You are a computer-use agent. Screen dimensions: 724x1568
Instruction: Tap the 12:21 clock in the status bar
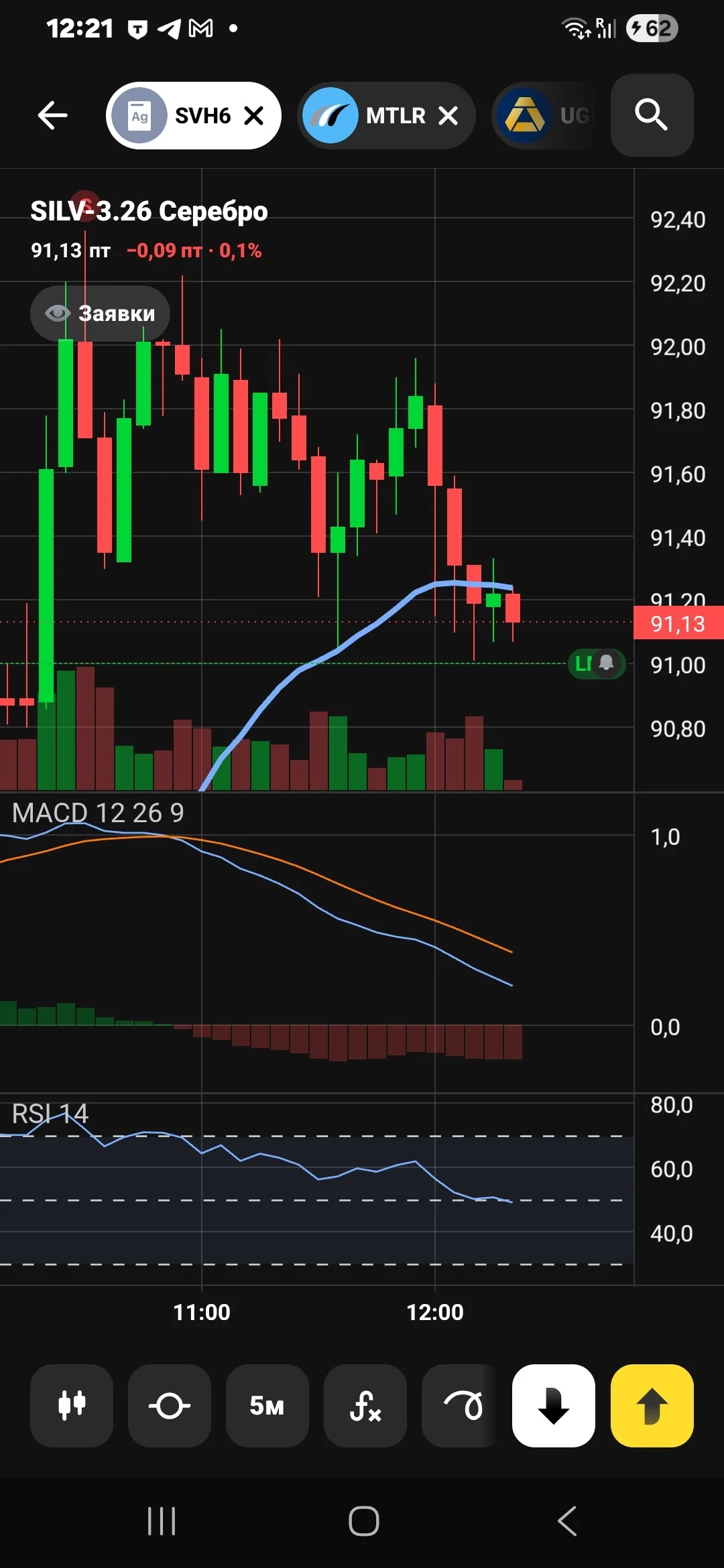point(80,28)
